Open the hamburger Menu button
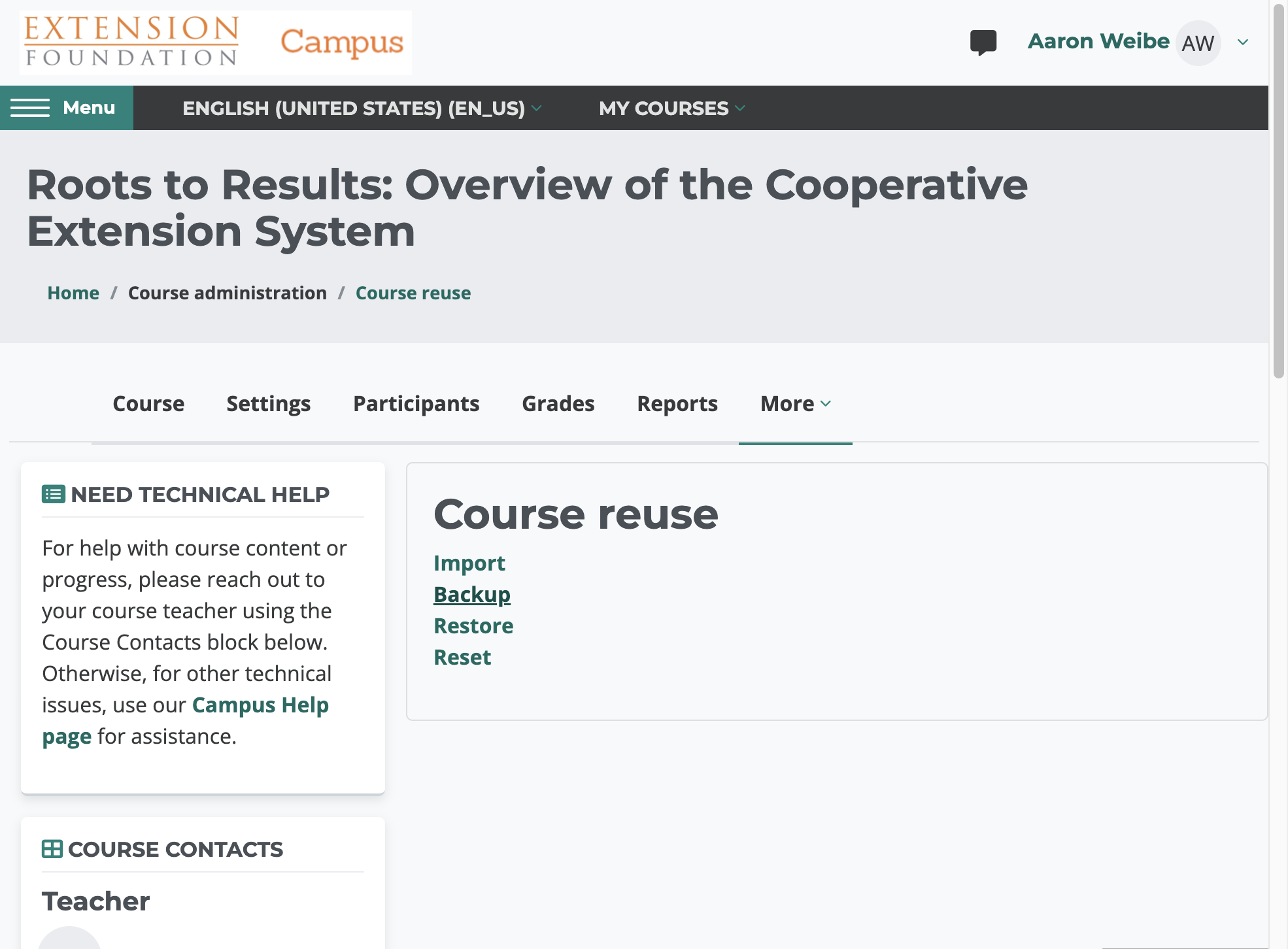The height and width of the screenshot is (949, 1288). (66, 108)
